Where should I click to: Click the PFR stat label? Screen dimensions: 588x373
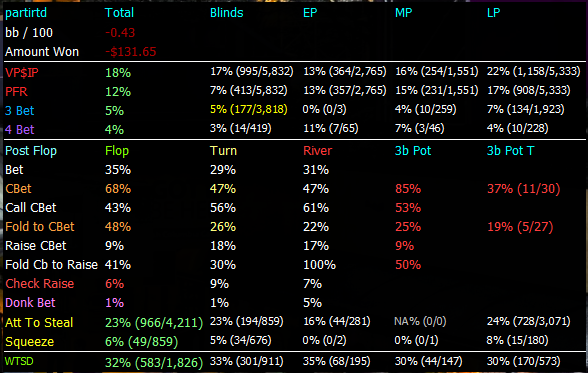pyautogui.click(x=16, y=91)
